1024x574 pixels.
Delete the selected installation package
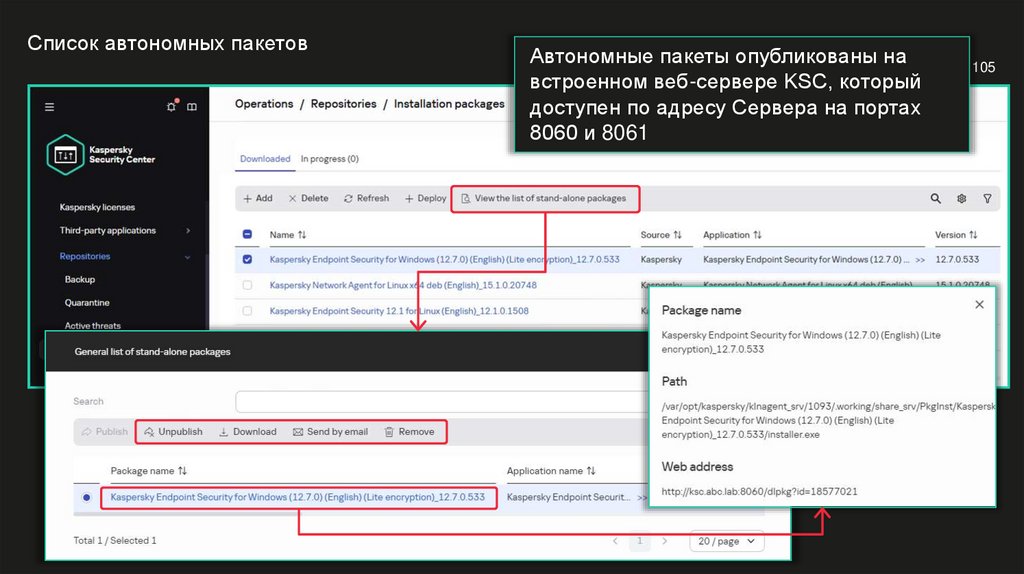point(308,199)
